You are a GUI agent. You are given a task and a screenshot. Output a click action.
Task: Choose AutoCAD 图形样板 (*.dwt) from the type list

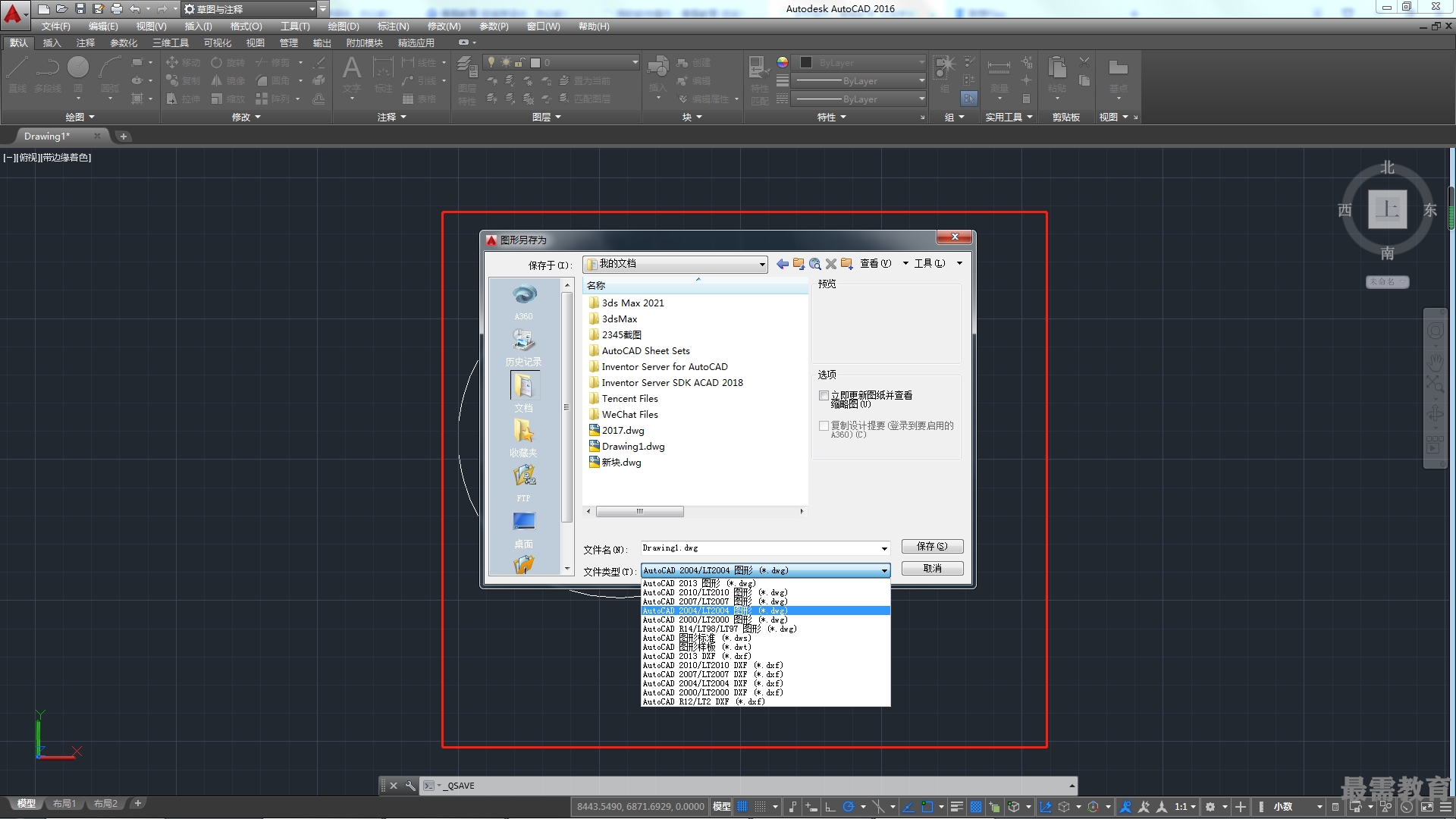(765, 647)
